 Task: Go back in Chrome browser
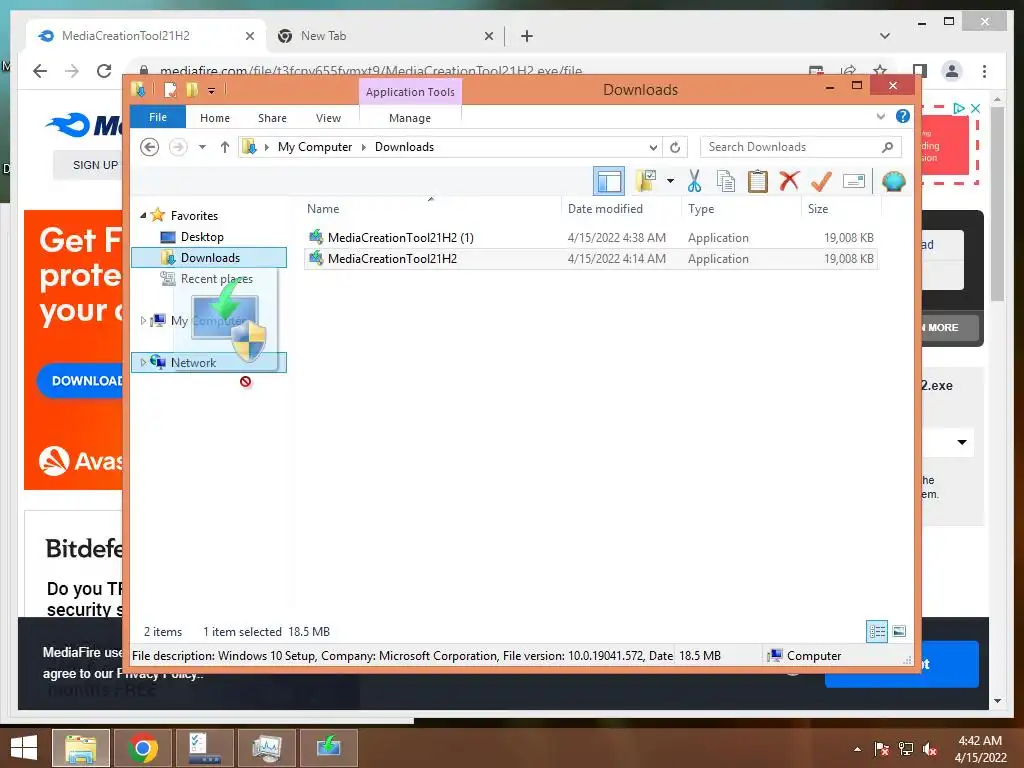[x=40, y=71]
